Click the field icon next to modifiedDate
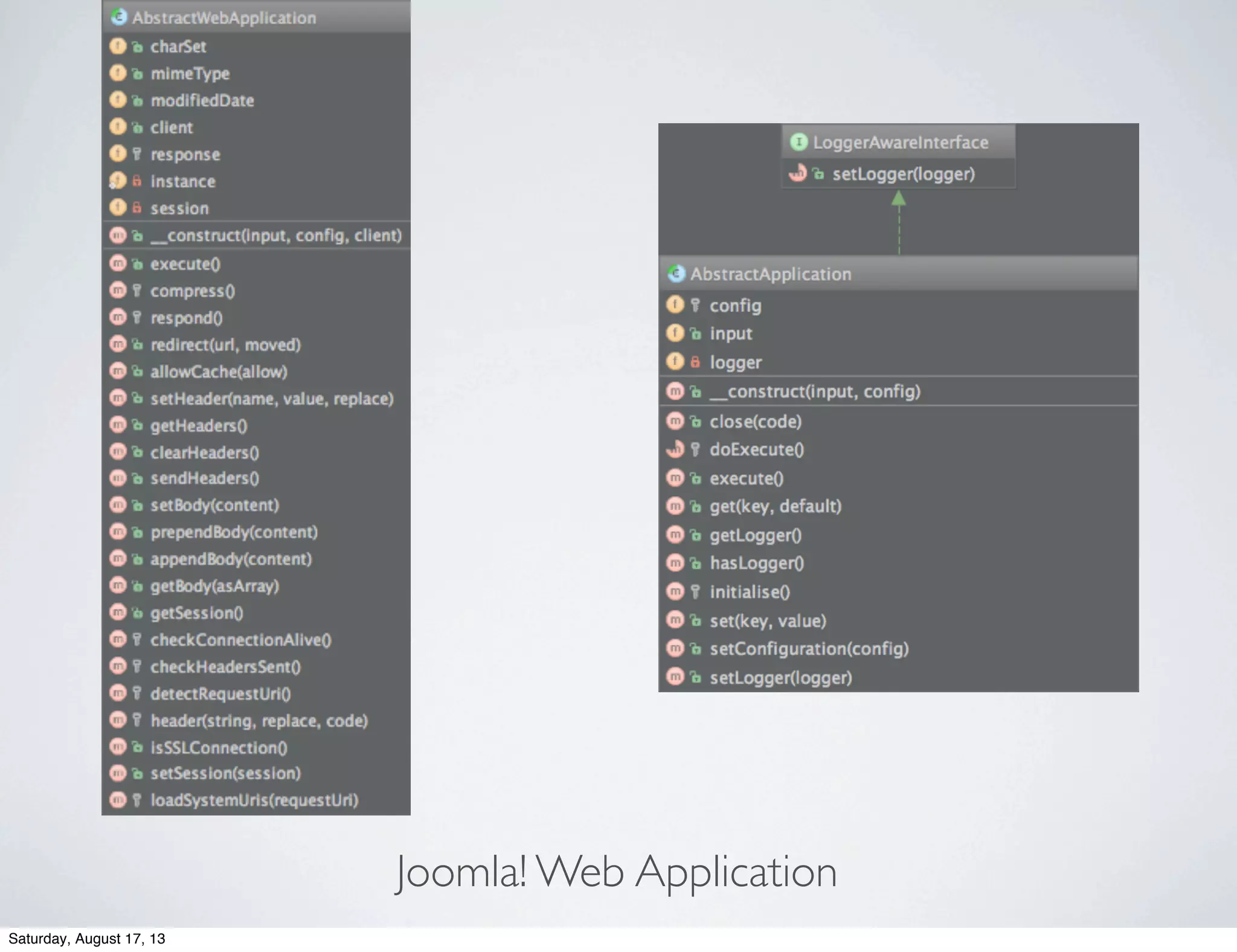 (118, 100)
